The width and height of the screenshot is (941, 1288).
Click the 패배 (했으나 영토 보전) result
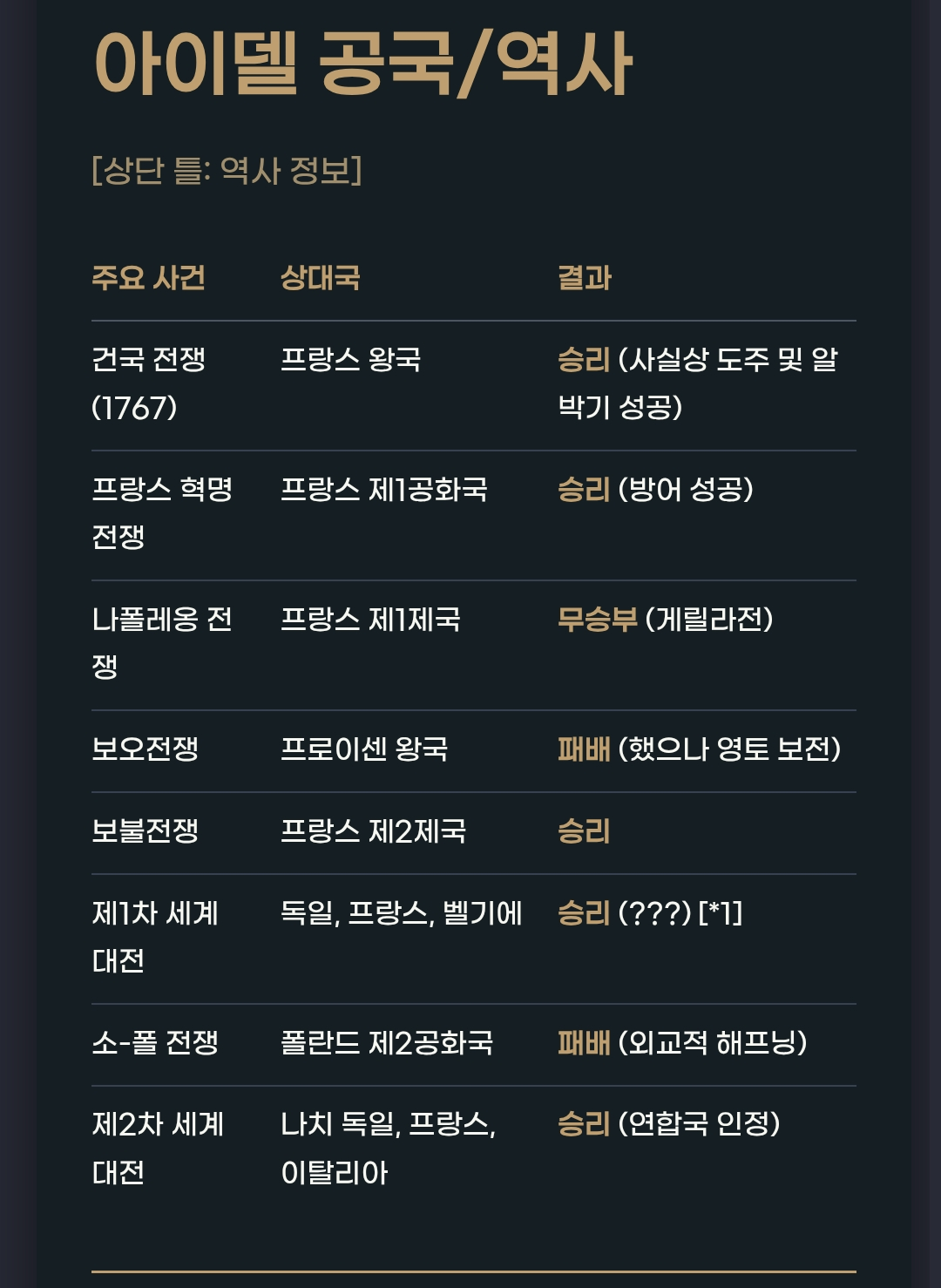point(699,749)
